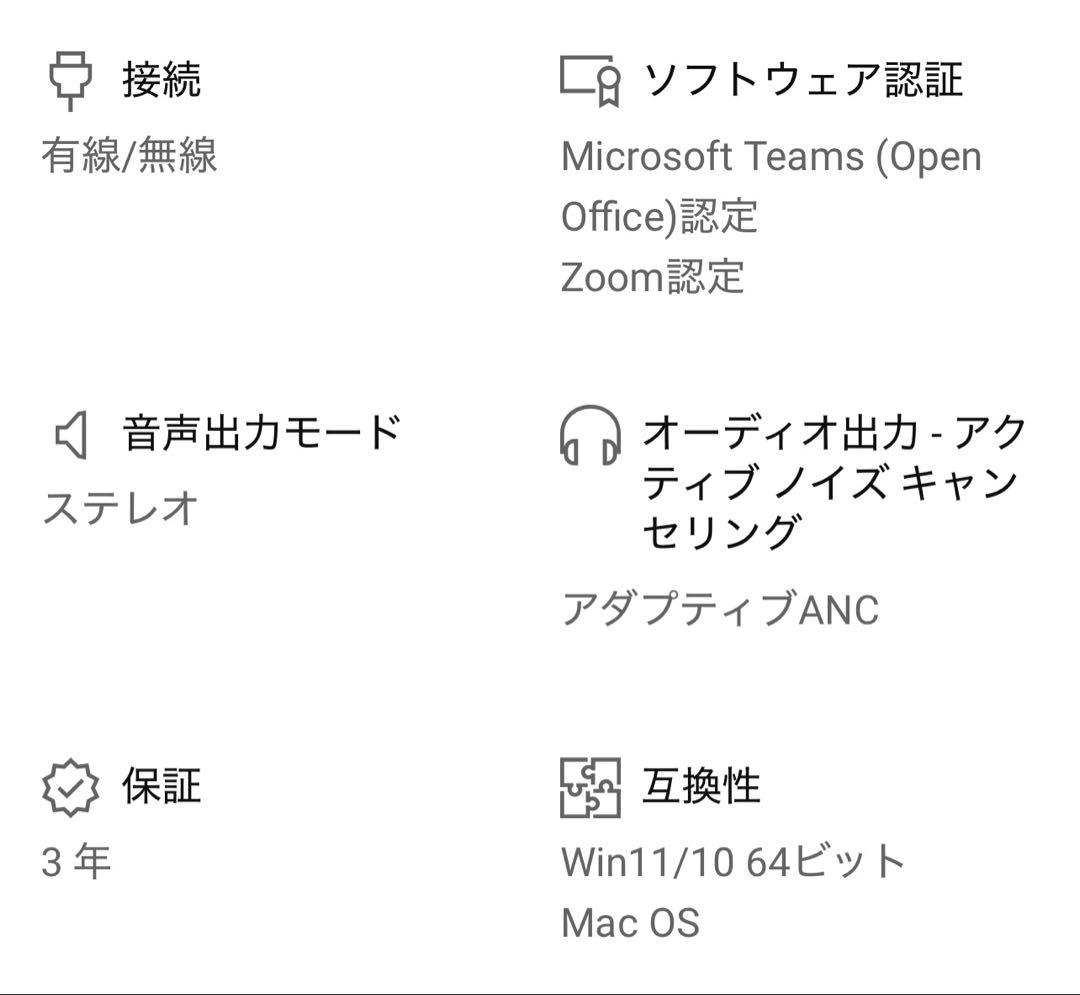
Task: Click the compatibility puzzle piece icon
Action: [x=590, y=787]
